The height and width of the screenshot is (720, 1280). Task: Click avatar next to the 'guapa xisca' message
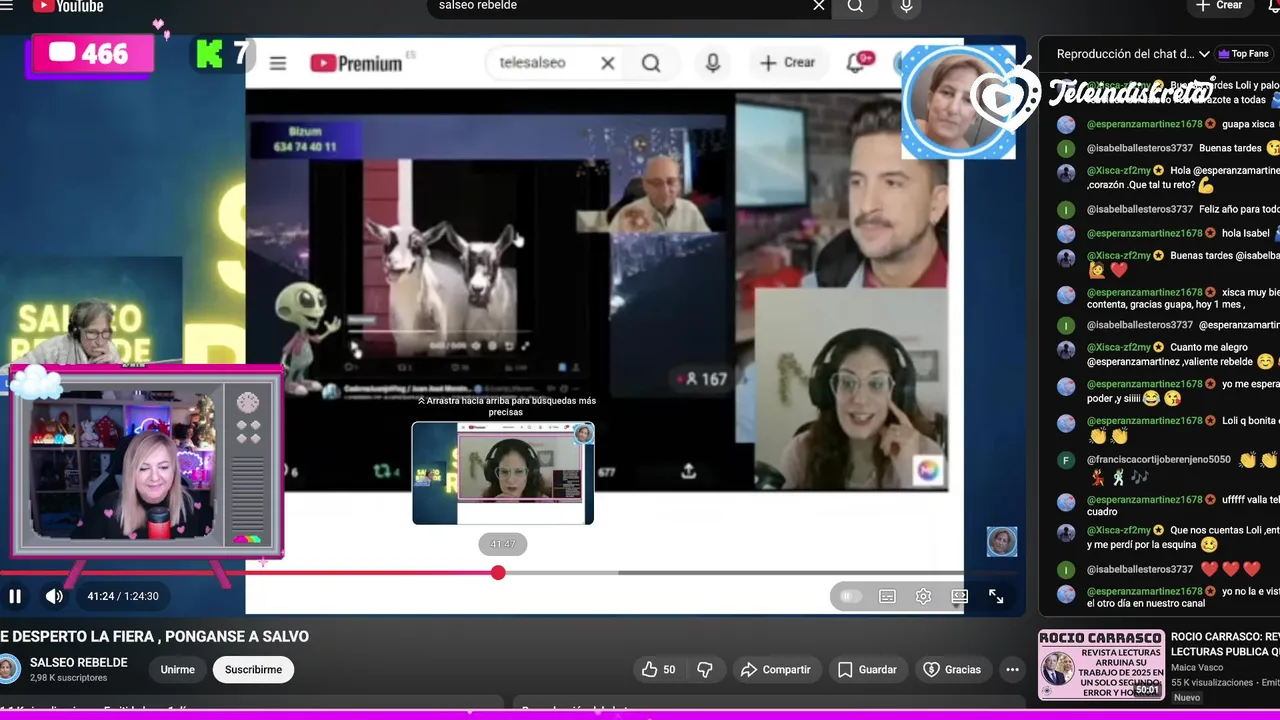[x=1066, y=124]
